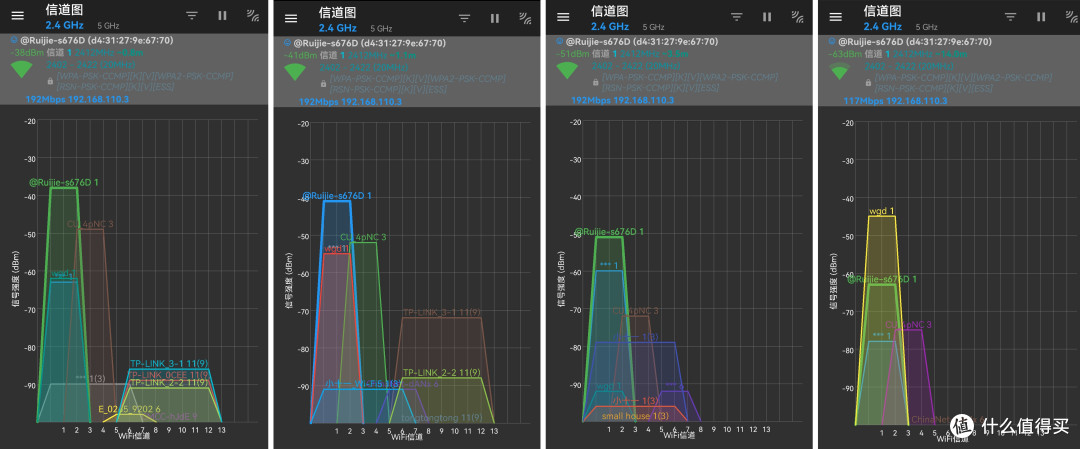
Task: Open filter icon in the -41dBm screenshot
Action: [x=464, y=19]
